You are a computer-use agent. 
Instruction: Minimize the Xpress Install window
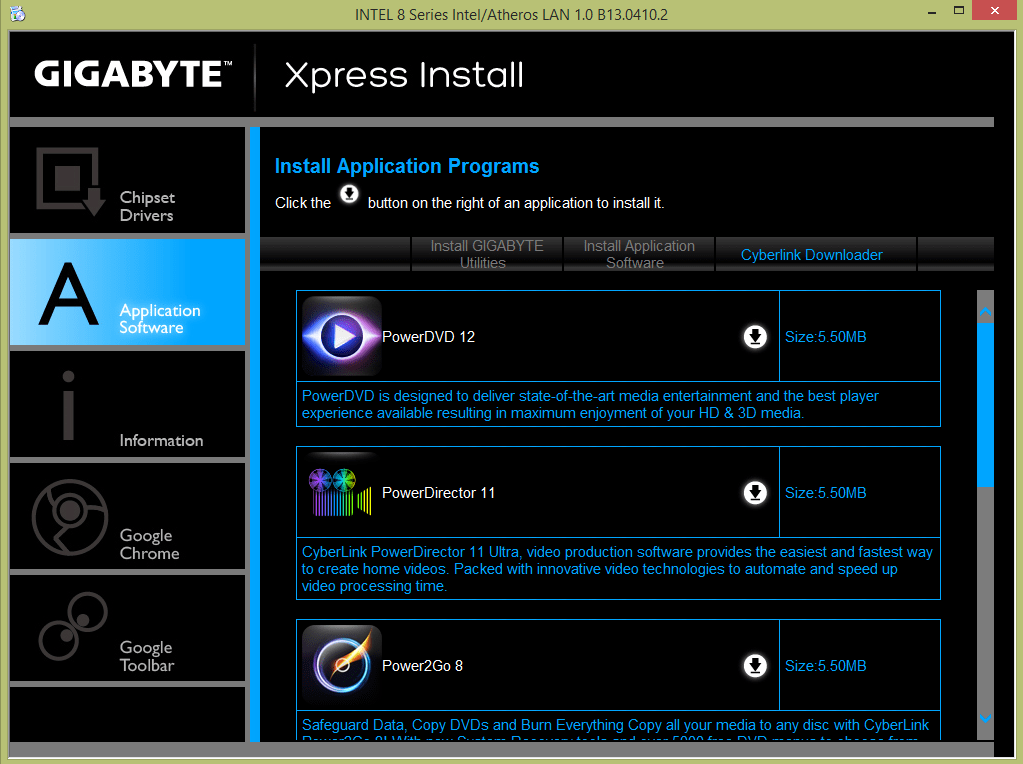tap(932, 12)
